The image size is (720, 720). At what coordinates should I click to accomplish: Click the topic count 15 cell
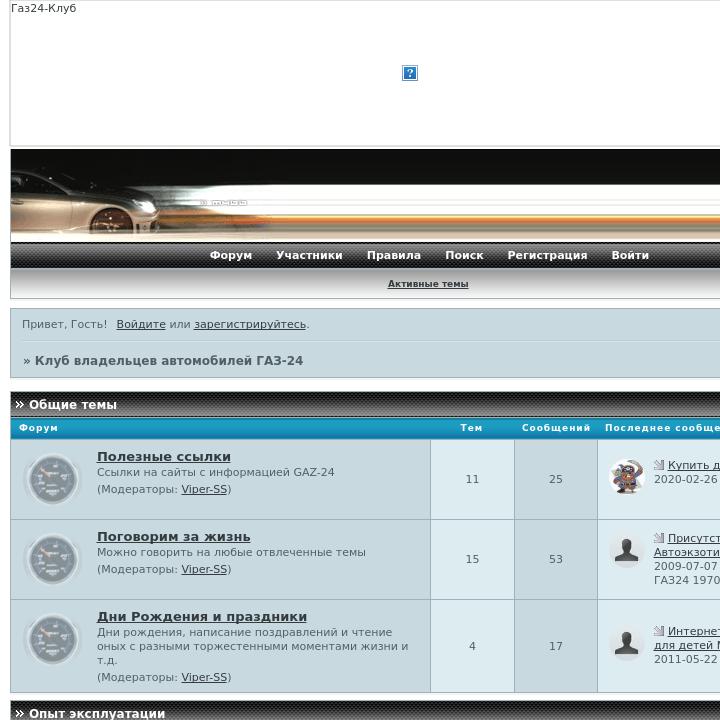pos(472,559)
